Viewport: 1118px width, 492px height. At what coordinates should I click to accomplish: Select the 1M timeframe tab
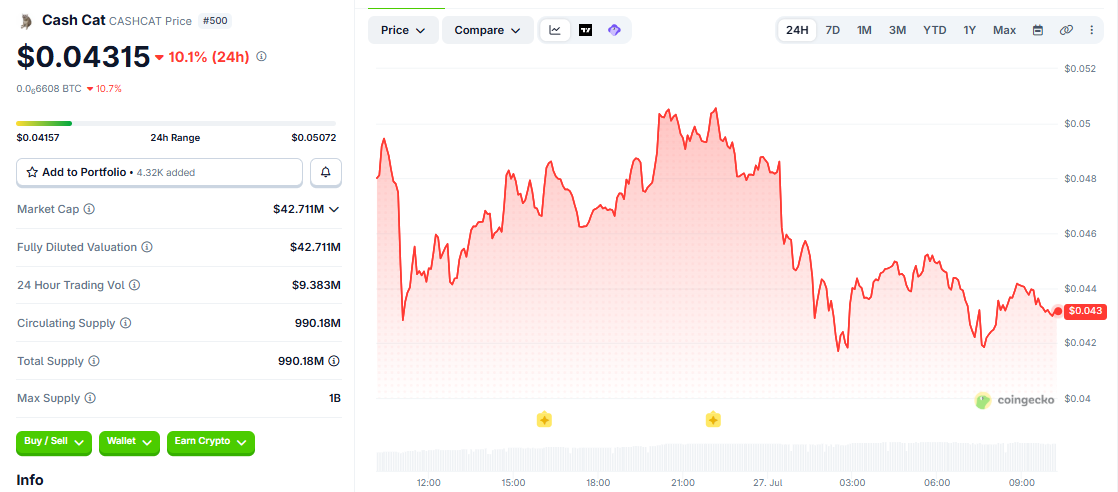864,30
